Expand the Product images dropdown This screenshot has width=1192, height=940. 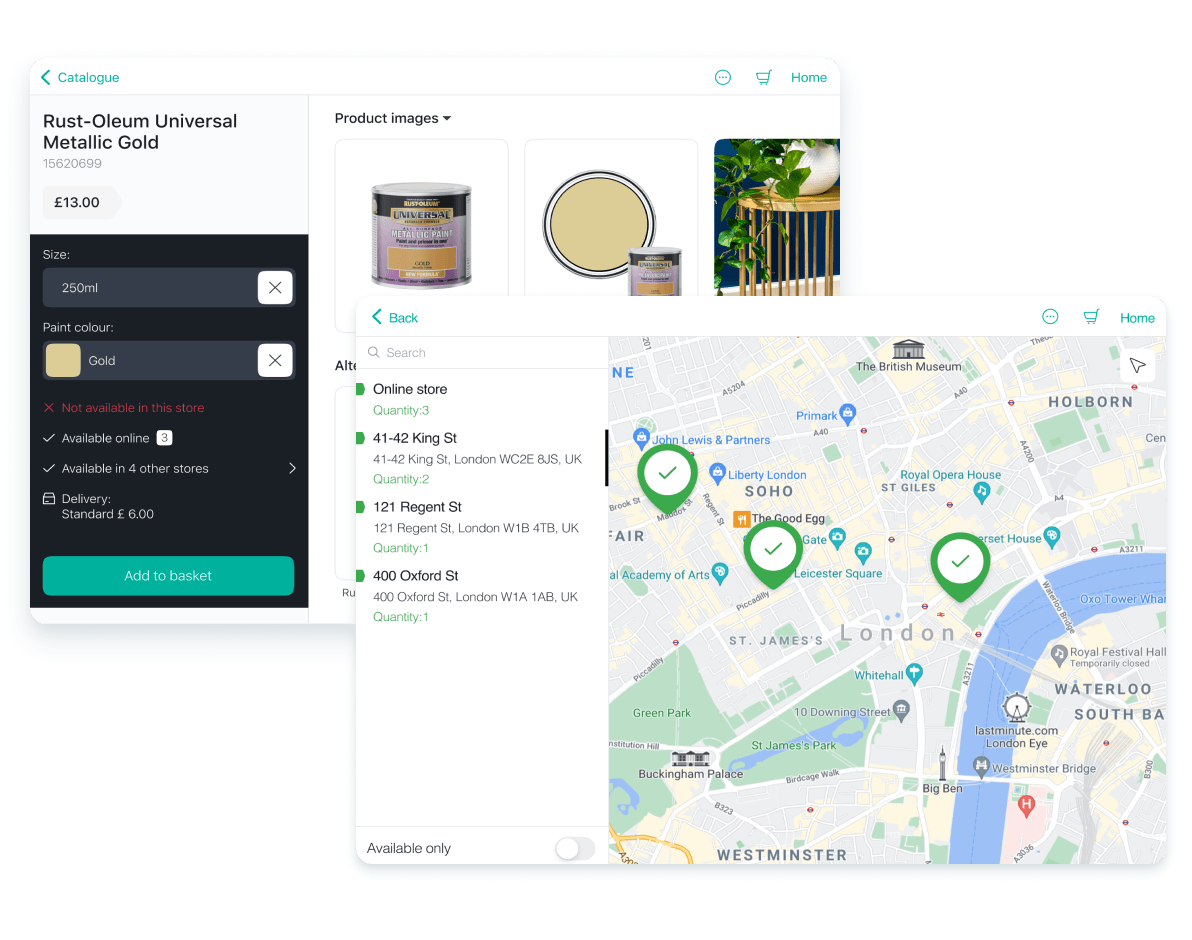point(393,118)
